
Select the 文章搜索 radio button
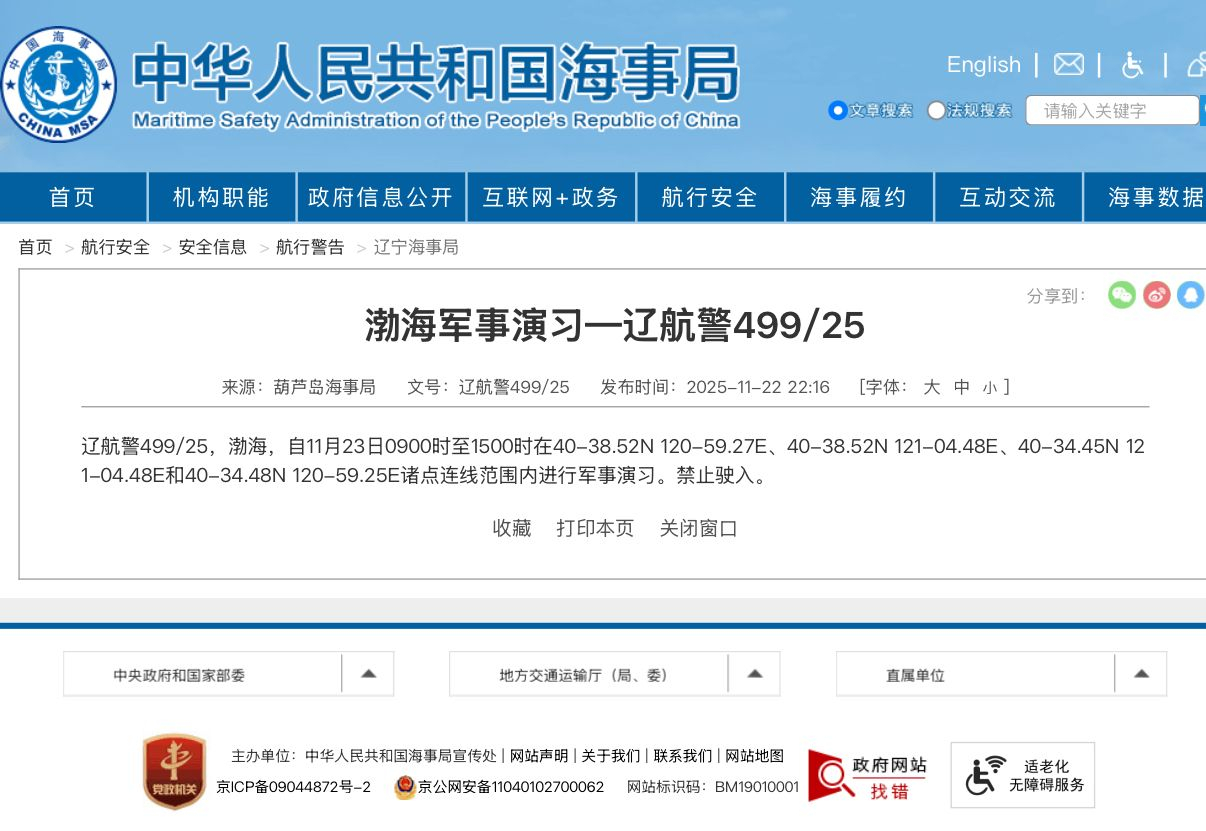click(838, 110)
